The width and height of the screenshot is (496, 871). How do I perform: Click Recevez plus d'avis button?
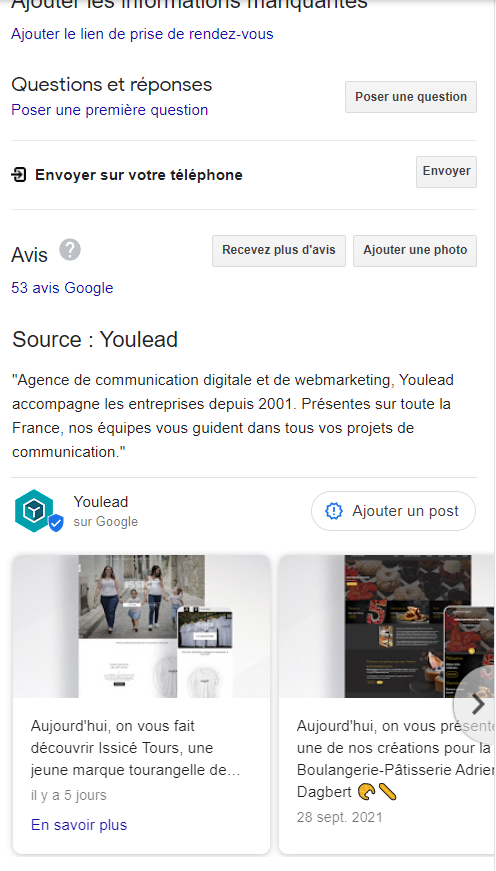(279, 251)
